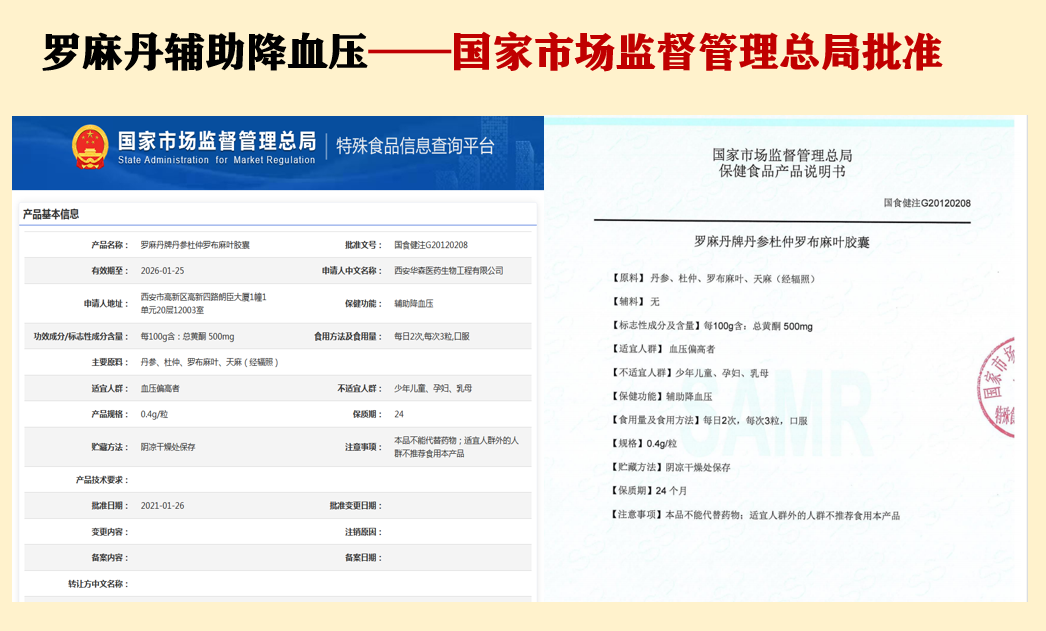Click the certificate's top-right approval number
The height and width of the screenshot is (631, 1046).
[927, 203]
